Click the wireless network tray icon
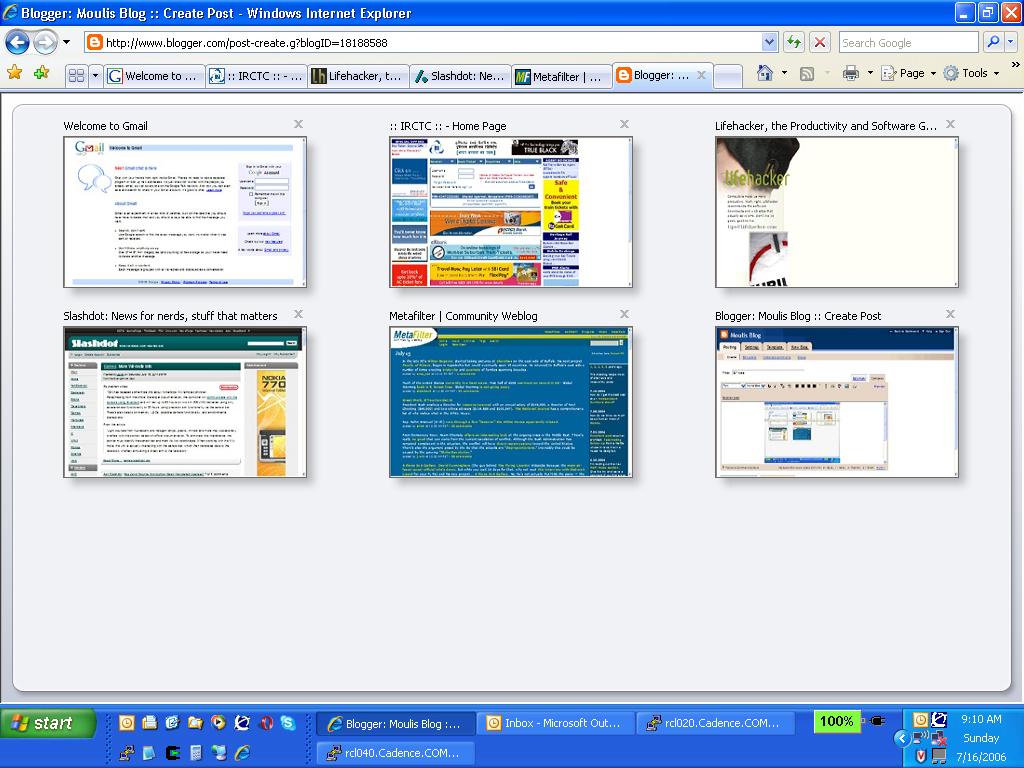1024x768 pixels. [x=921, y=738]
